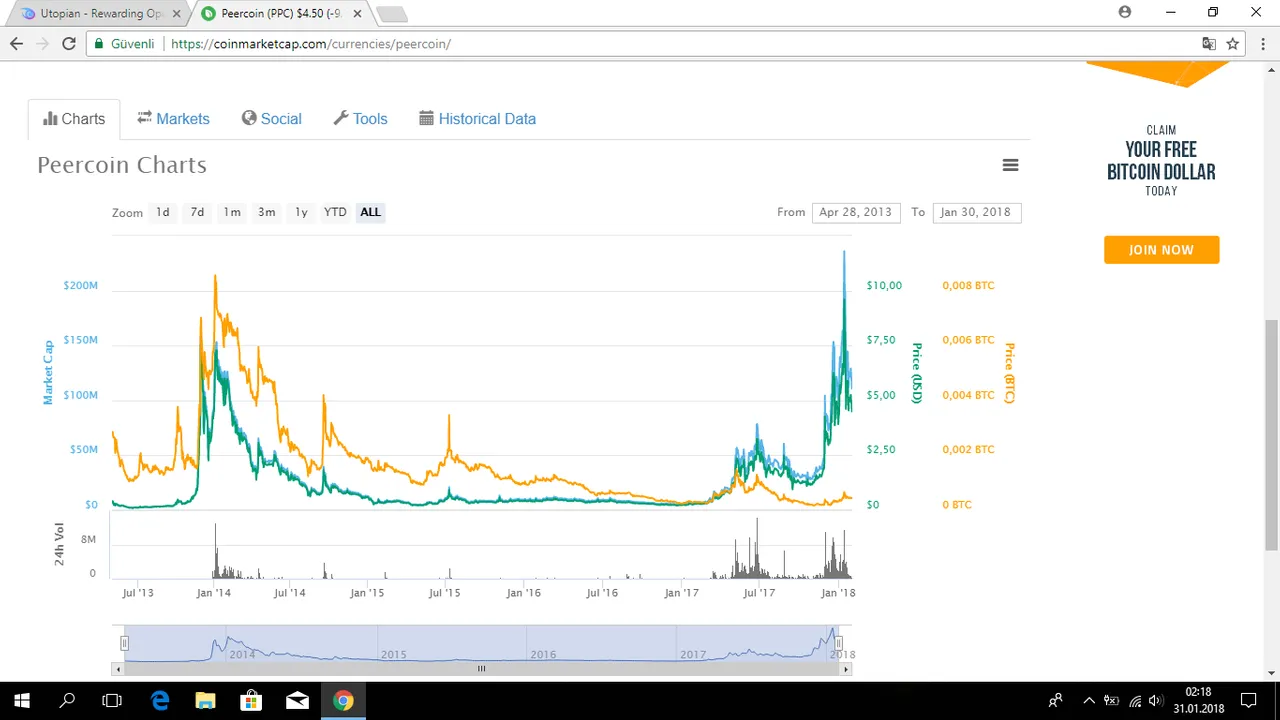Open a new browser tab
Viewport: 1280px width, 720px height.
(391, 14)
